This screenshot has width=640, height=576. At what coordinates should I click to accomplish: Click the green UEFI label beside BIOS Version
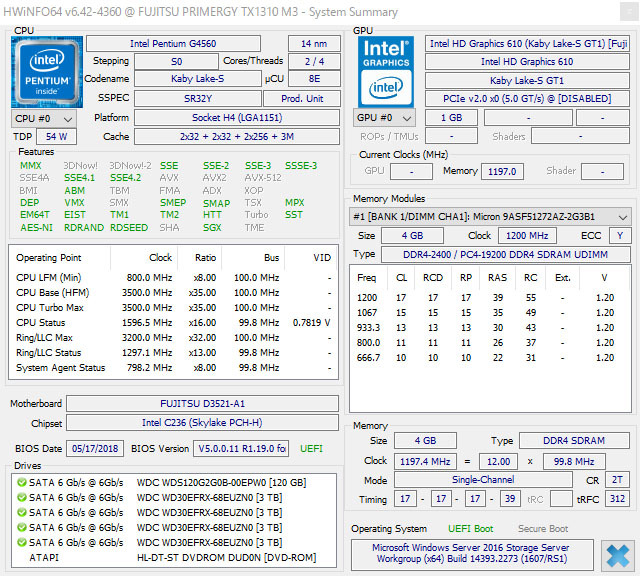(311, 449)
